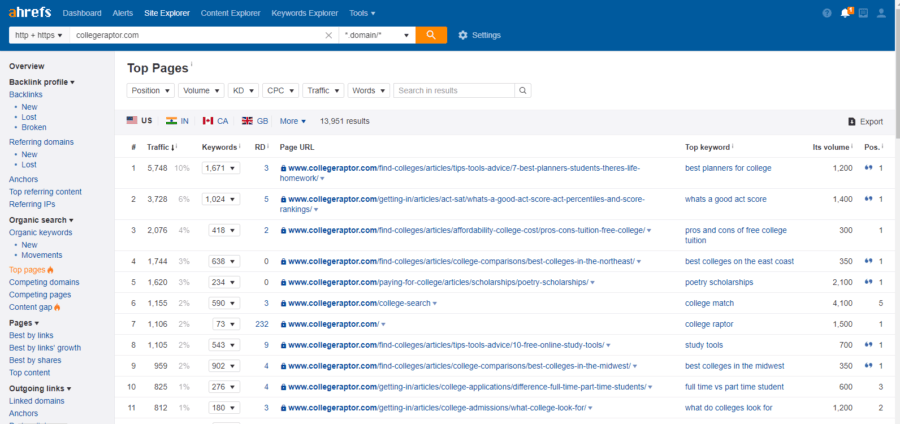The width and height of the screenshot is (900, 424).
Task: Click the info icon beside Top Pages title
Action: click(191, 65)
